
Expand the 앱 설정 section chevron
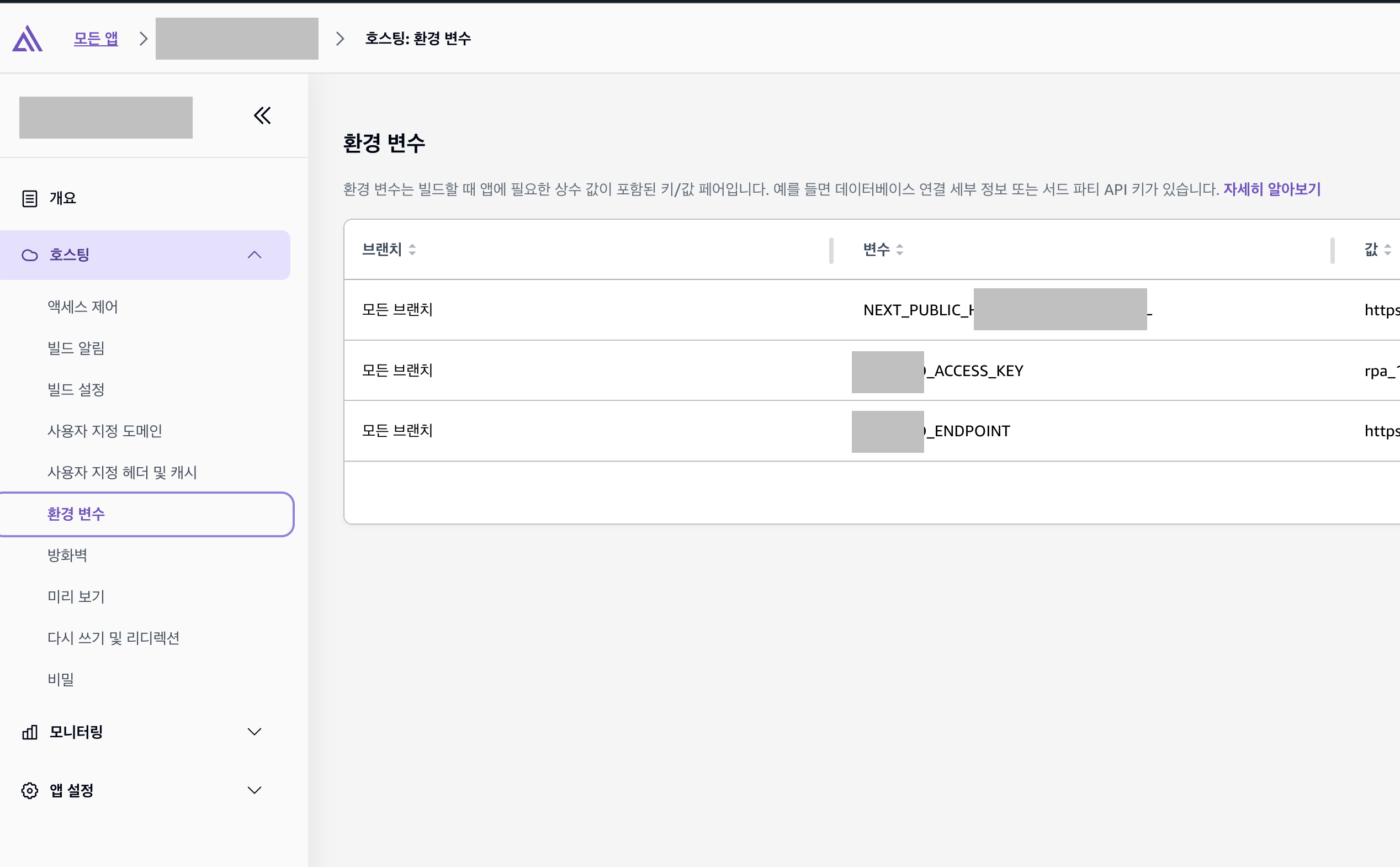pos(254,790)
